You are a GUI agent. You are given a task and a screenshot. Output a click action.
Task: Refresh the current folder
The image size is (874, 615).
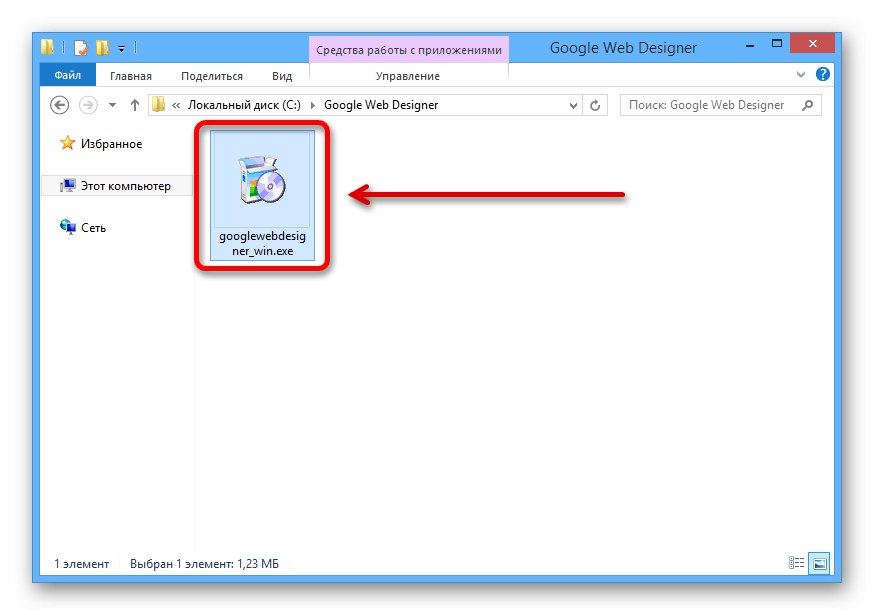coord(595,105)
